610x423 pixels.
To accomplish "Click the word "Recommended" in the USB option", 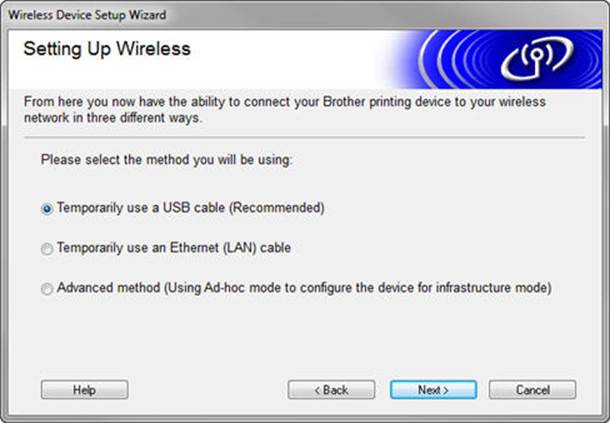I will pos(277,208).
